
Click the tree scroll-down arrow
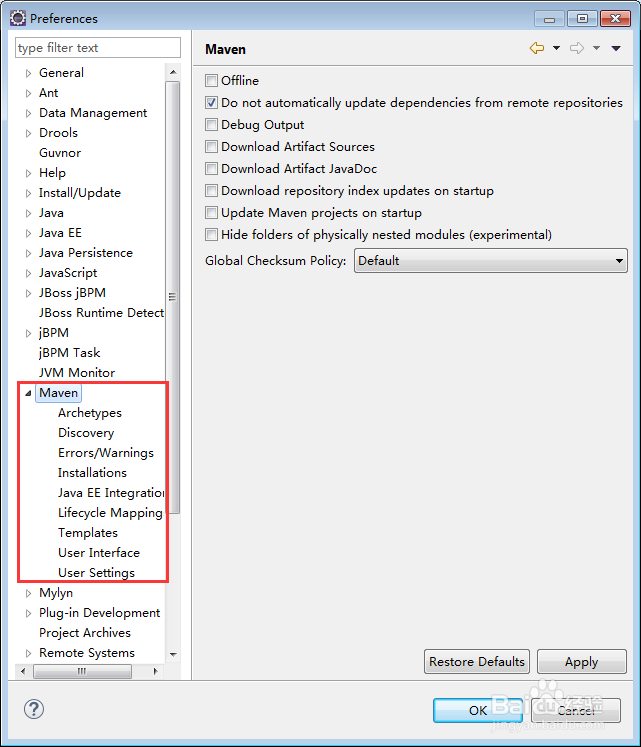[173, 655]
